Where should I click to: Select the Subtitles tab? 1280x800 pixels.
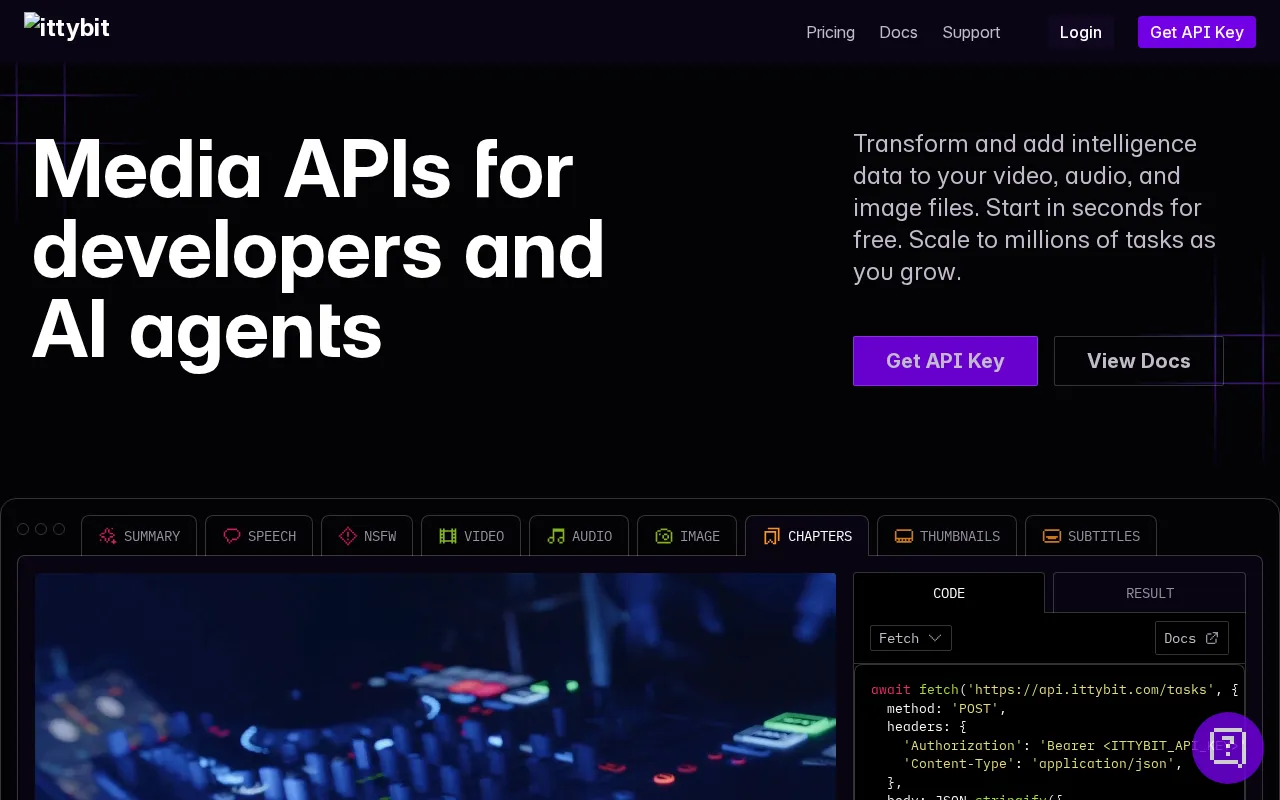click(x=1091, y=536)
